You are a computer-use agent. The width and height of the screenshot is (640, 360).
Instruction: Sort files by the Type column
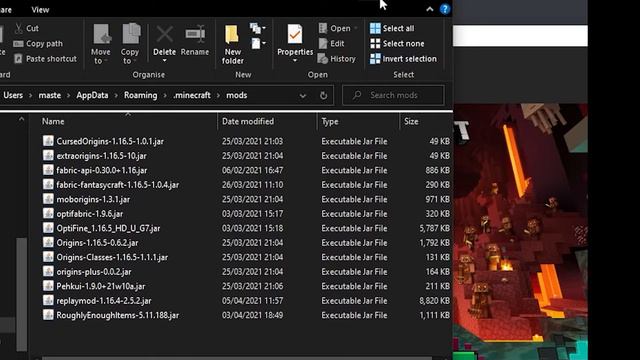click(x=330, y=121)
